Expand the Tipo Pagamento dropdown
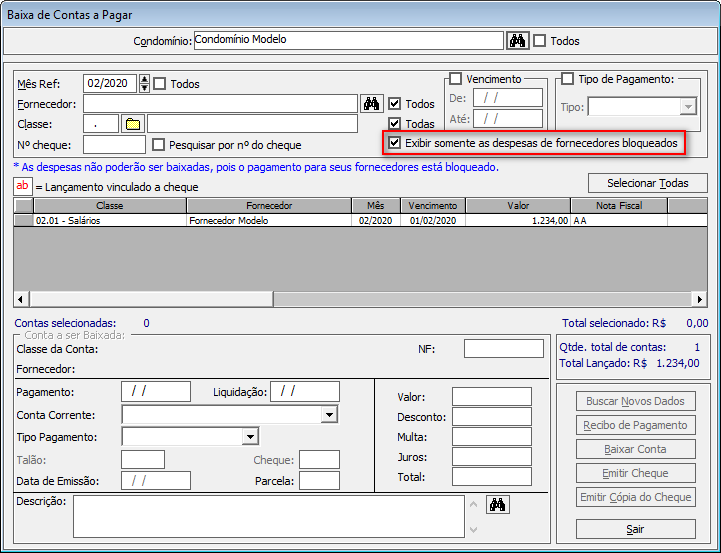The image size is (721, 553). tap(250, 436)
